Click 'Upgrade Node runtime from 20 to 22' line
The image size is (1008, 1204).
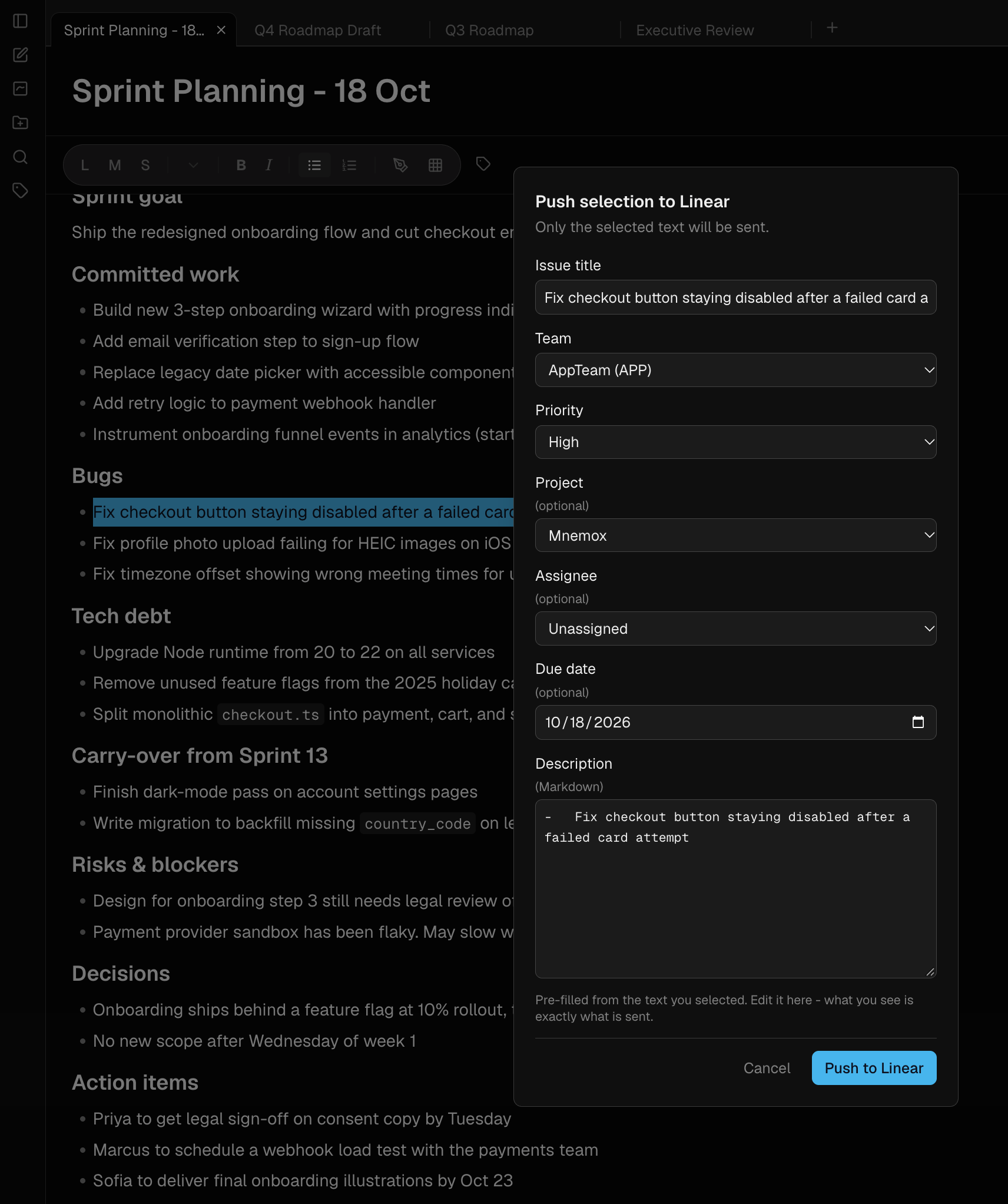pyautogui.click(x=294, y=652)
